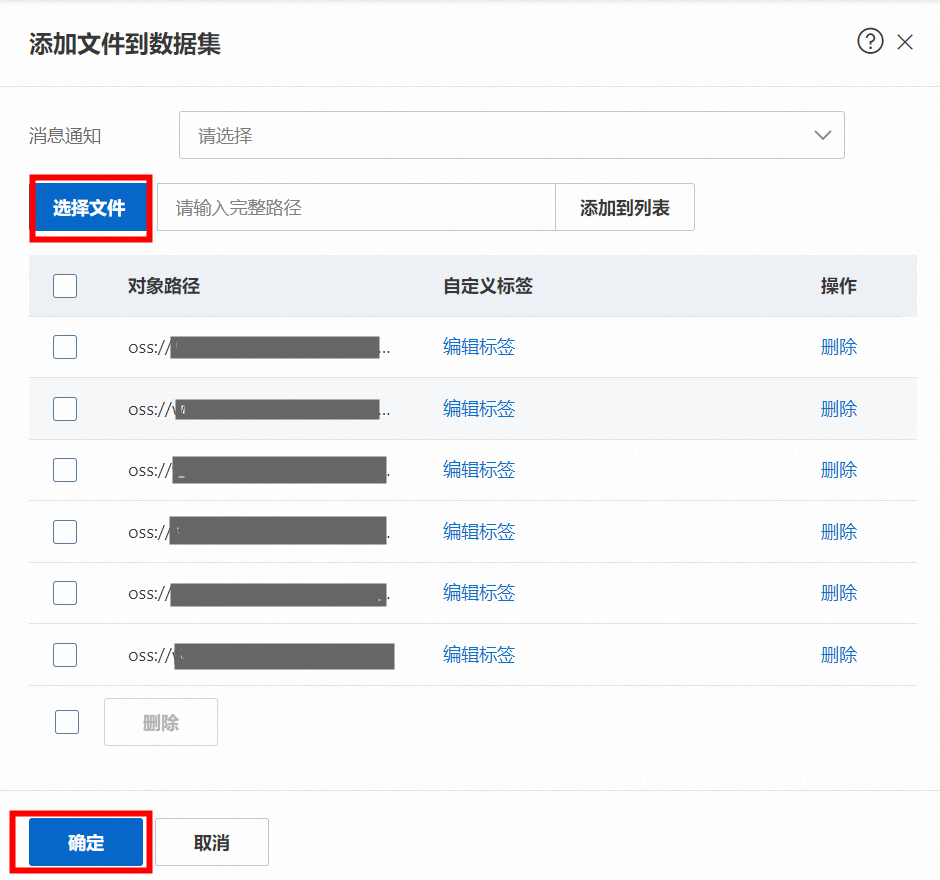Open the 消息通知 dropdown
Screen dimensions: 940x880
[x=511, y=135]
